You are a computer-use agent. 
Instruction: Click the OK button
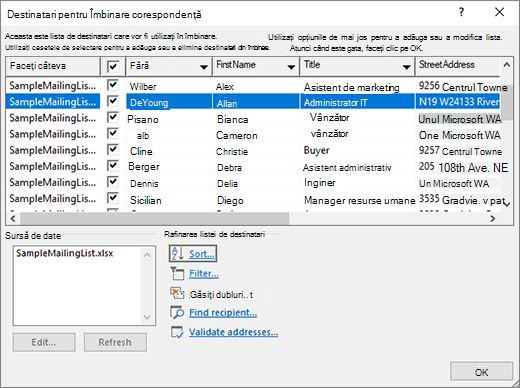481,372
